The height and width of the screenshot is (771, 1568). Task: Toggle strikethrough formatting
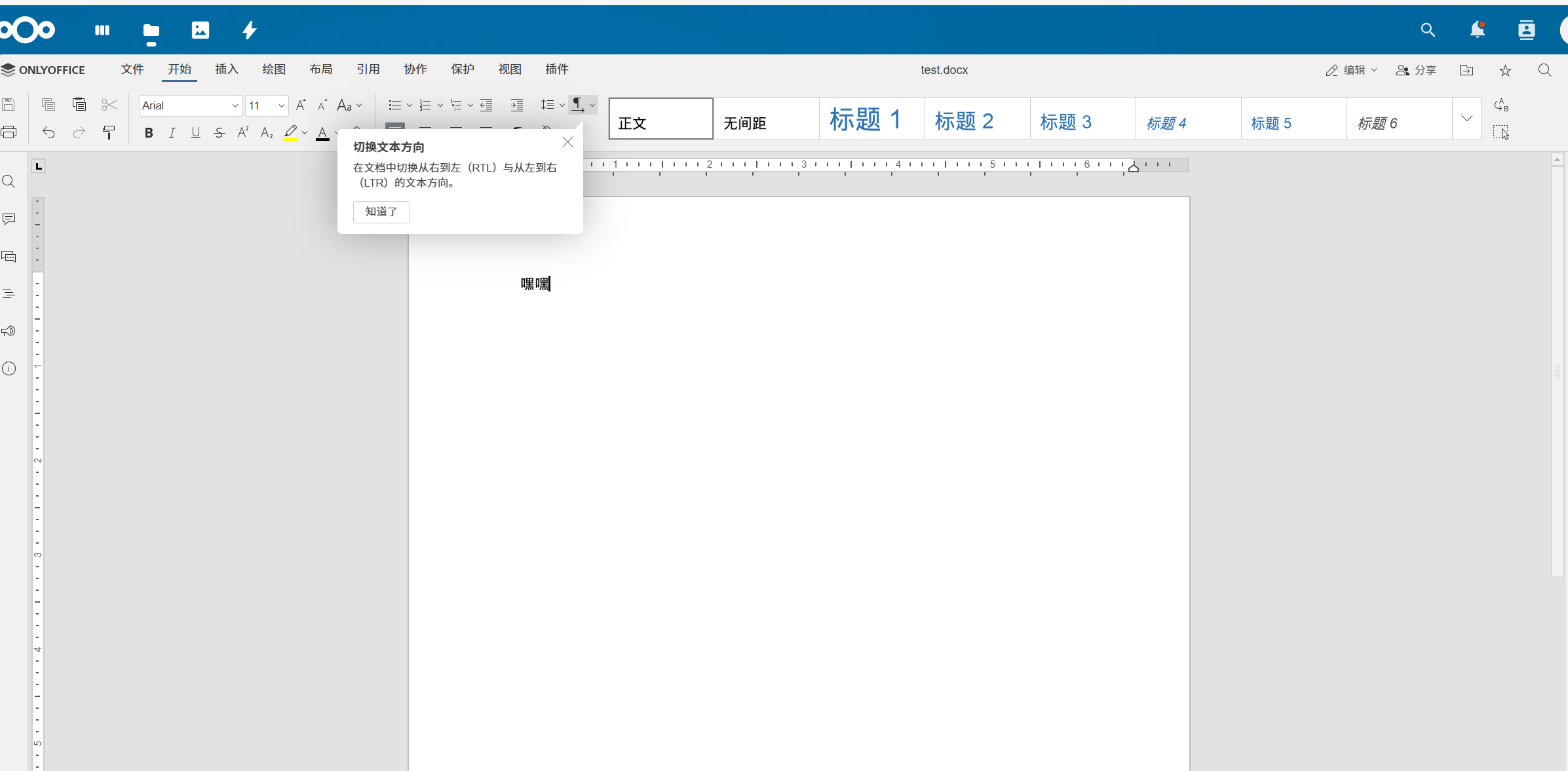coord(220,133)
